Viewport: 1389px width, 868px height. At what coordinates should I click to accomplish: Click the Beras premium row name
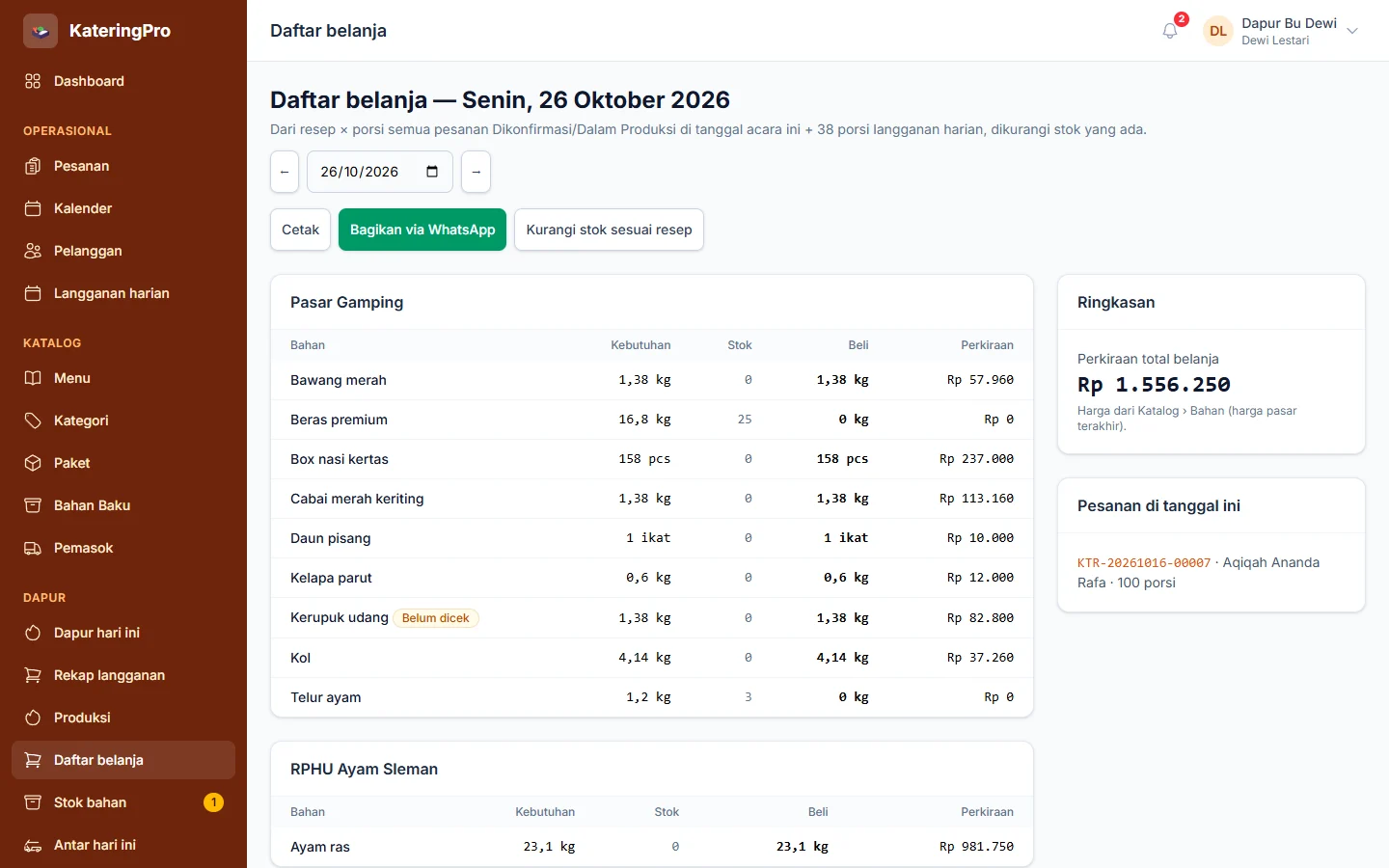pyautogui.click(x=339, y=420)
